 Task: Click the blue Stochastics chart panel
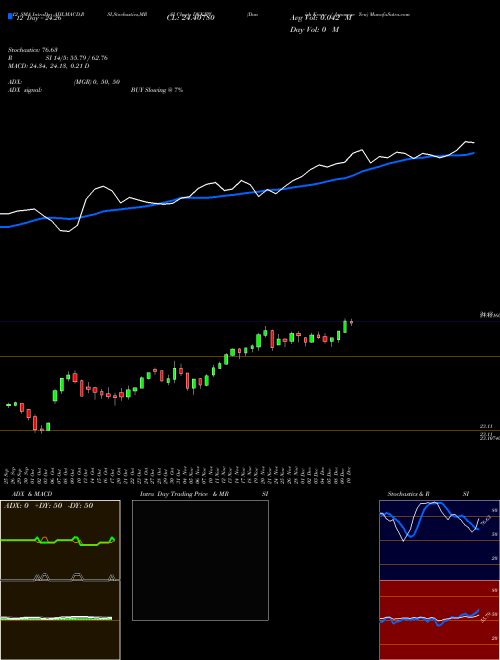coord(439,540)
